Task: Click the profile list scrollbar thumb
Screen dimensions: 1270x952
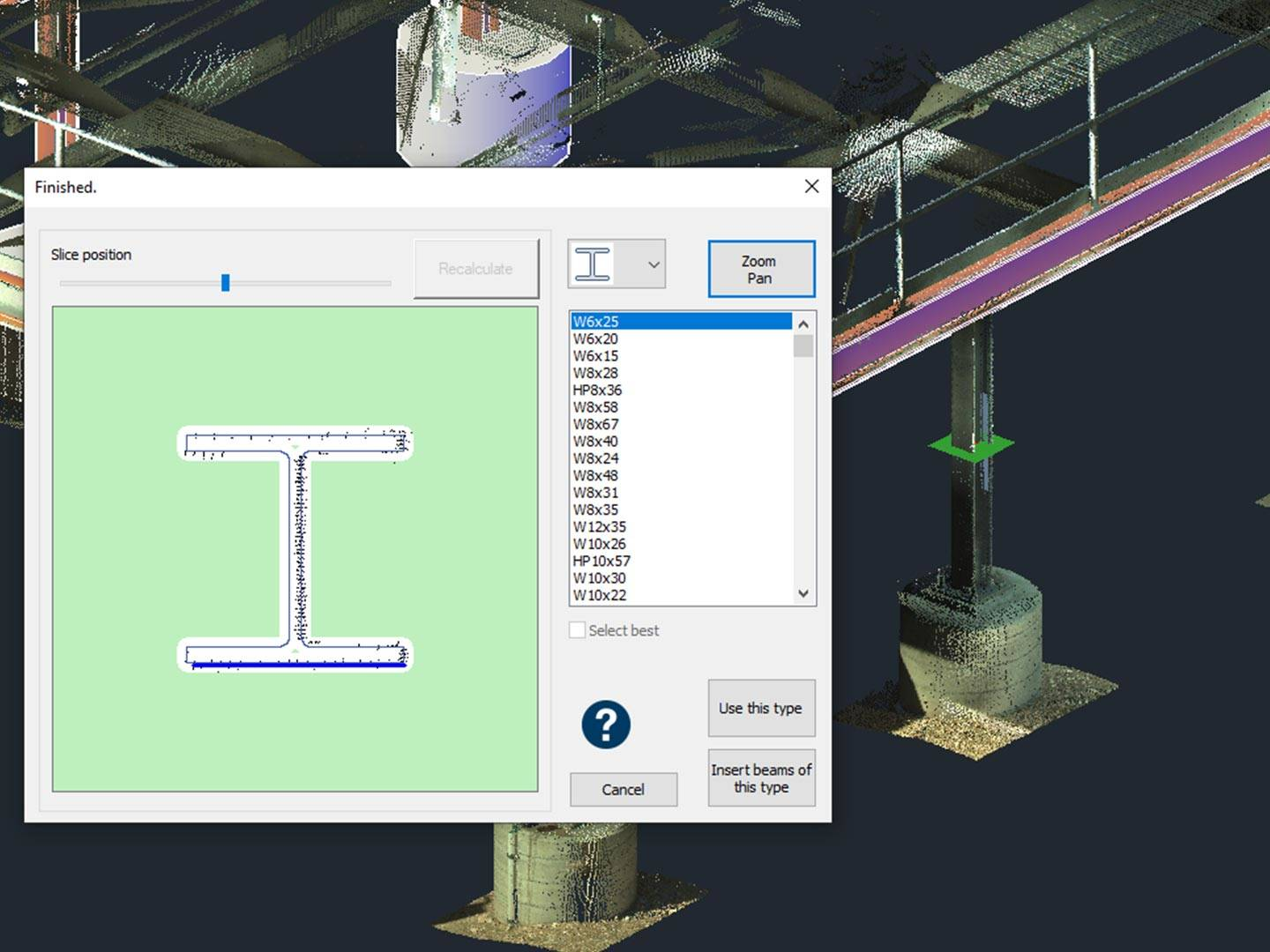Action: (x=803, y=346)
